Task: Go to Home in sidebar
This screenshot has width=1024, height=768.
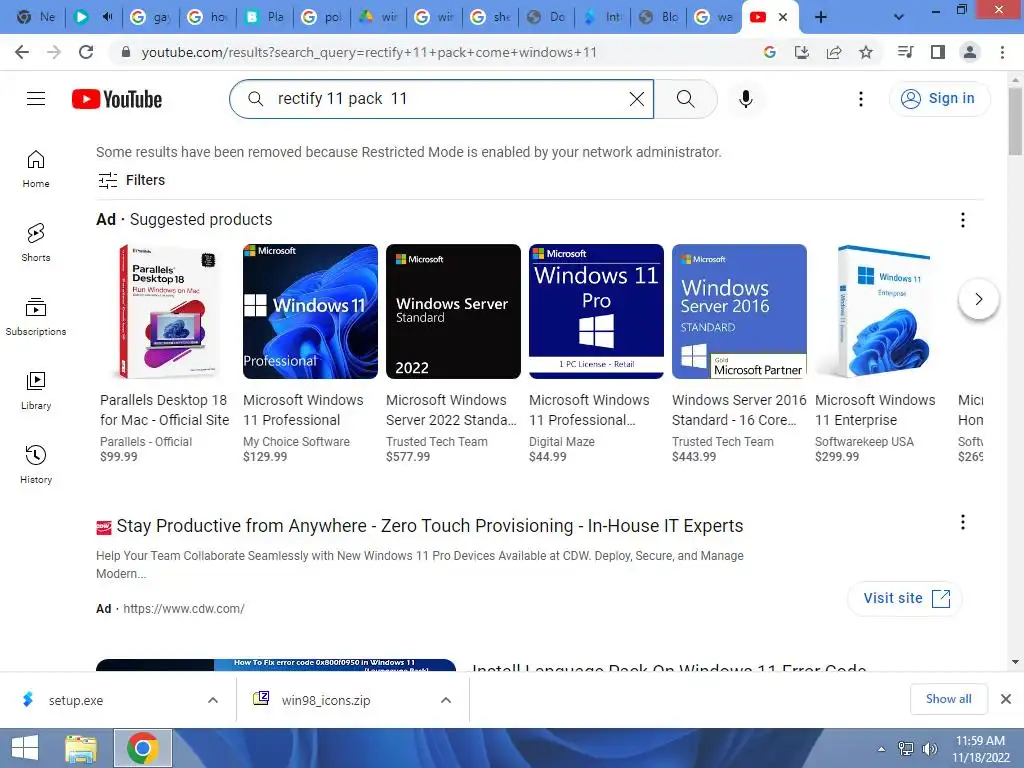Action: (36, 169)
